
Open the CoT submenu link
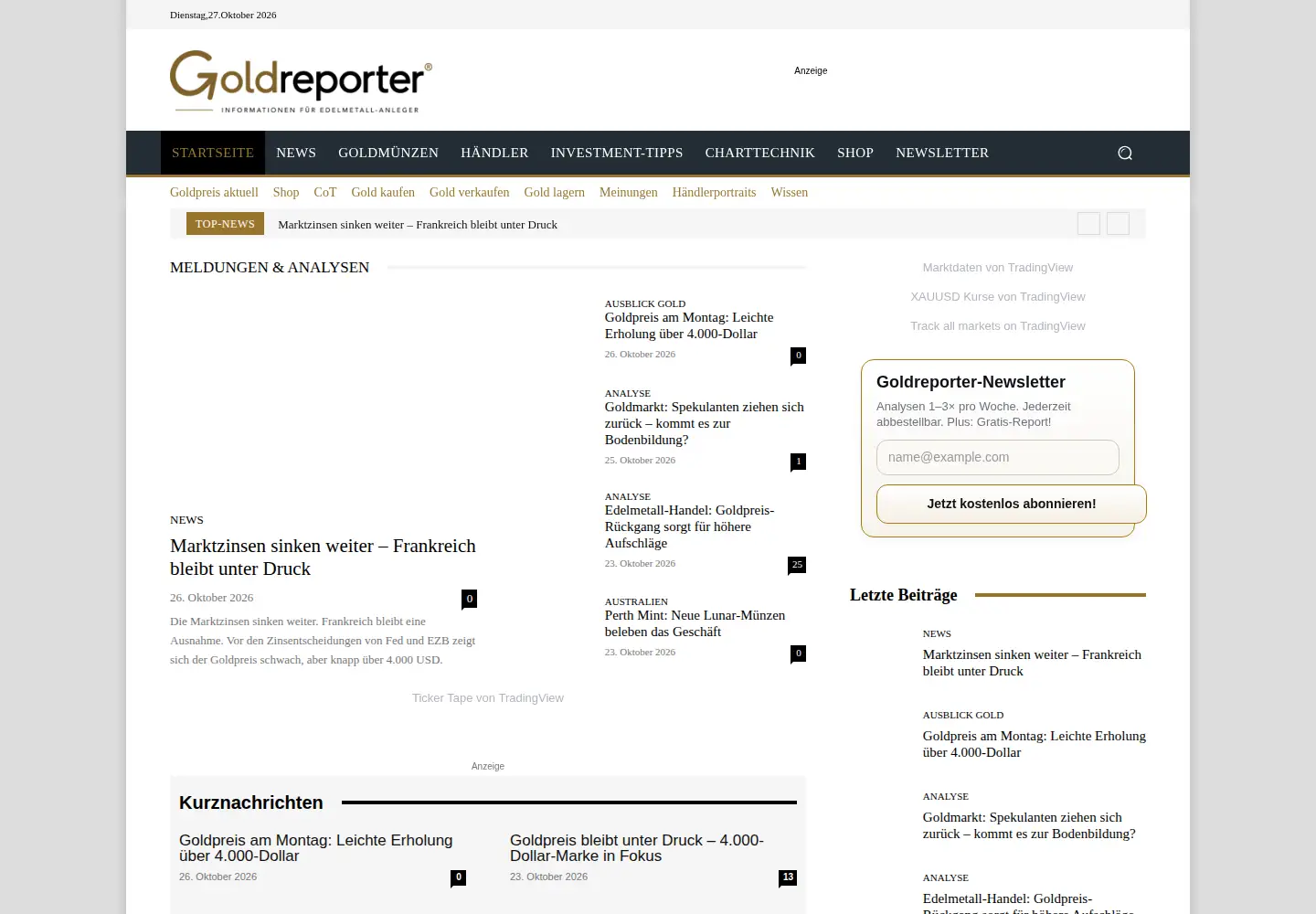click(325, 193)
